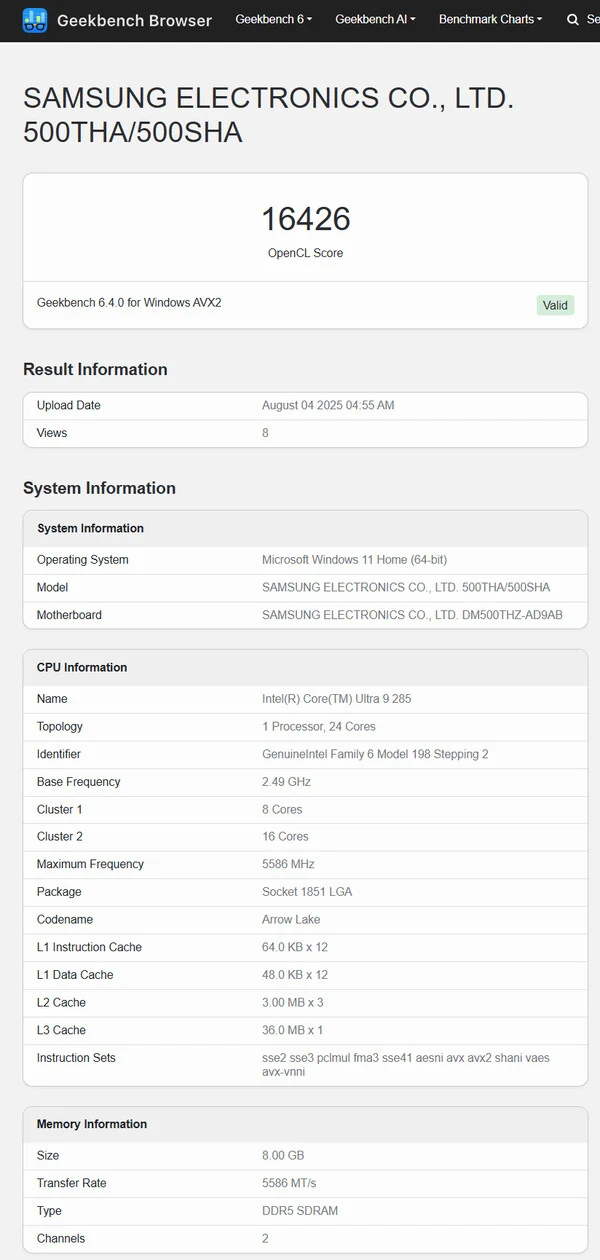Screen dimensions: 600x1260
Task: Click the search magnifier icon
Action: 573,20
